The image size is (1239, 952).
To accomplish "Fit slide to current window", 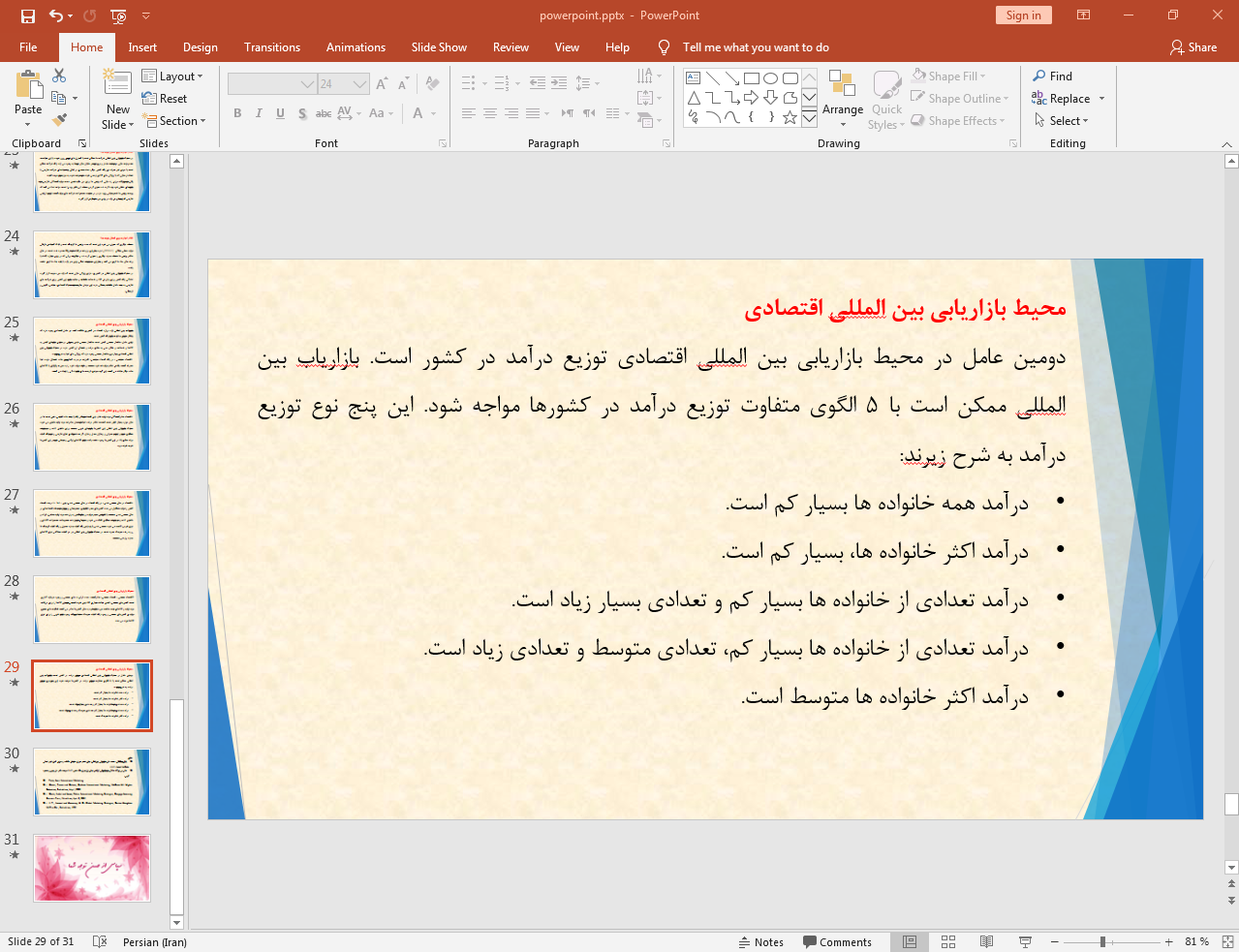I will tap(1227, 941).
